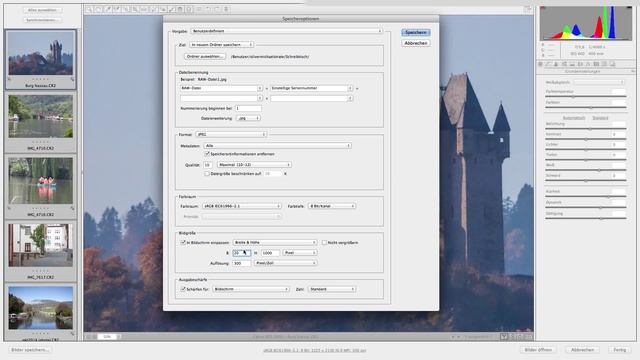
Task: Select the Spot Removal tool
Action: coord(153,9)
